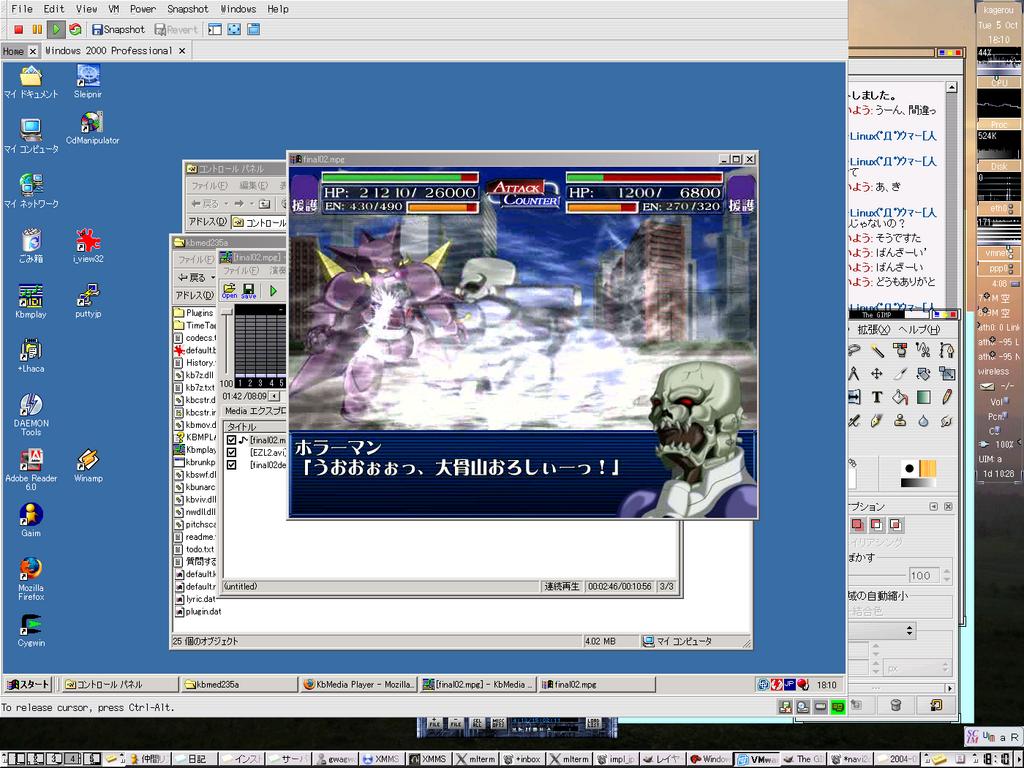This screenshot has height=768, width=1024.
Task: Open the ヘルプ(H) menu in GIMP
Action: coord(919,330)
